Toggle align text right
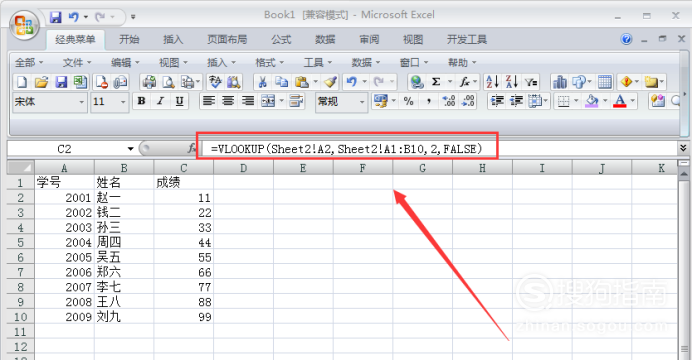The image size is (692, 360). pyautogui.click(x=248, y=101)
